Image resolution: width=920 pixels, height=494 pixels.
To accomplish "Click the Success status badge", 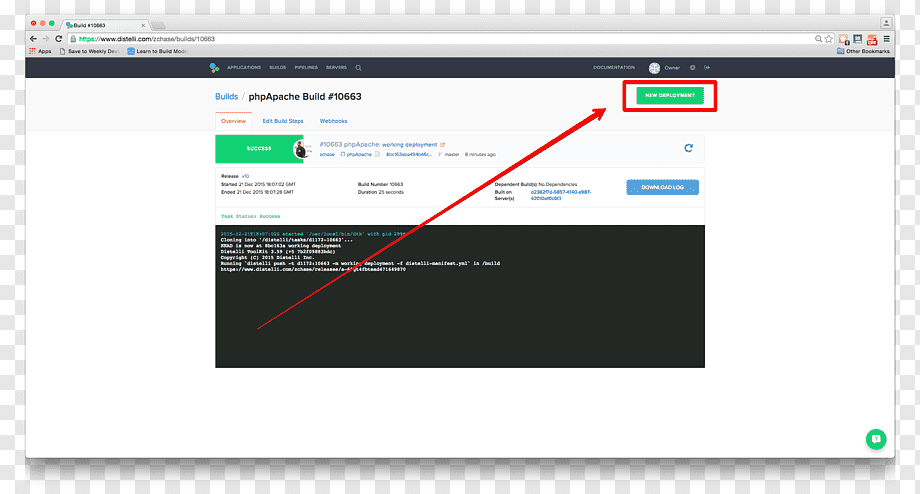I will [259, 148].
